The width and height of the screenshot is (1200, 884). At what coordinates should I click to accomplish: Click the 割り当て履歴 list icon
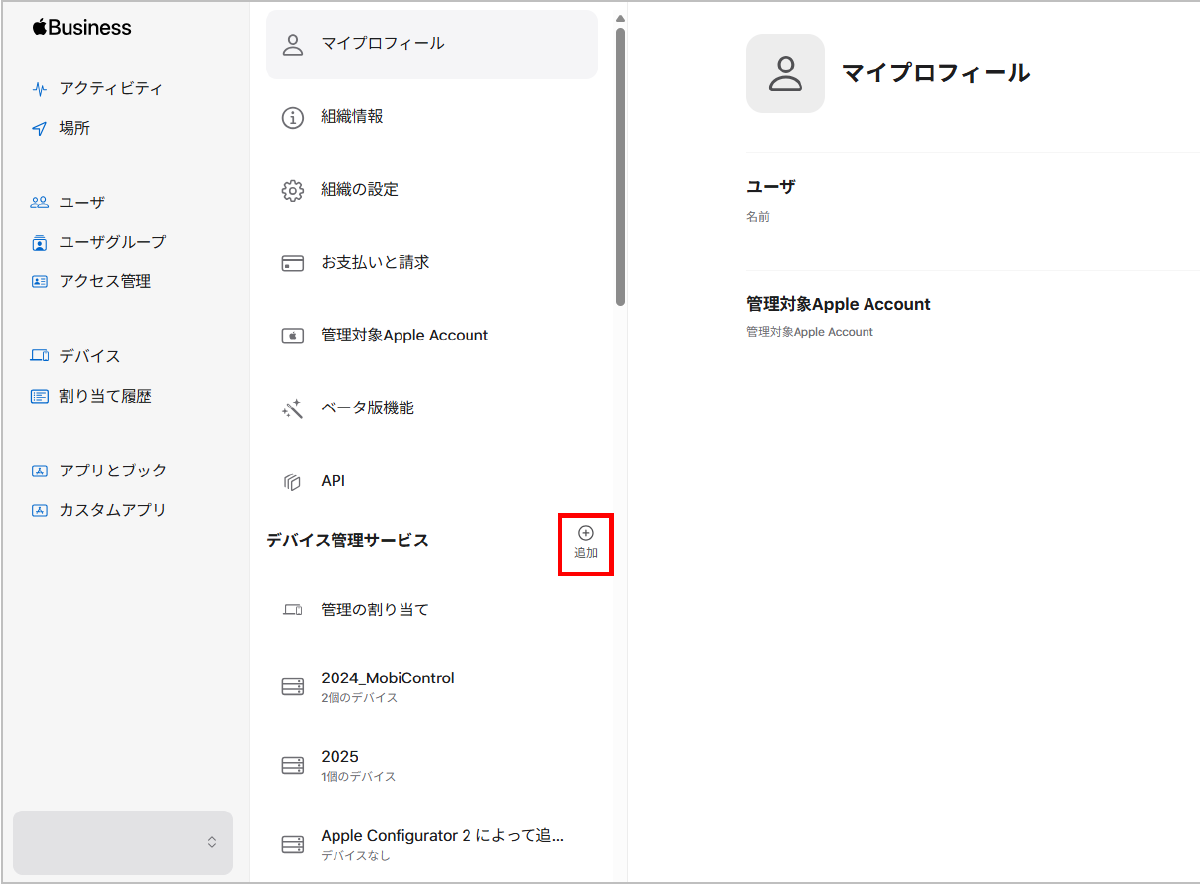(x=40, y=396)
